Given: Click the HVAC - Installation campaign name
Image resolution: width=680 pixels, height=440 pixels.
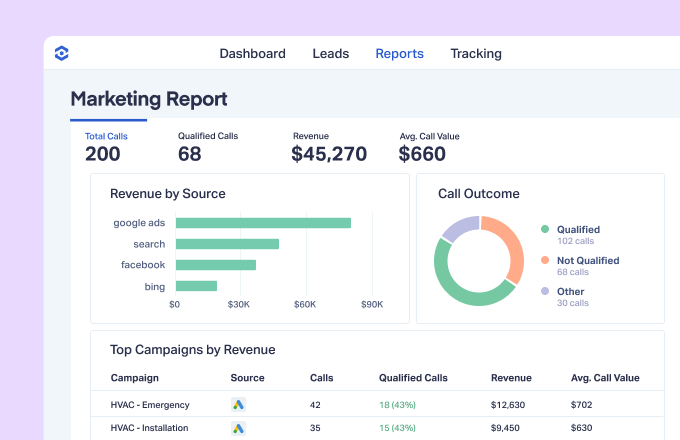Looking at the screenshot, I should (150, 428).
